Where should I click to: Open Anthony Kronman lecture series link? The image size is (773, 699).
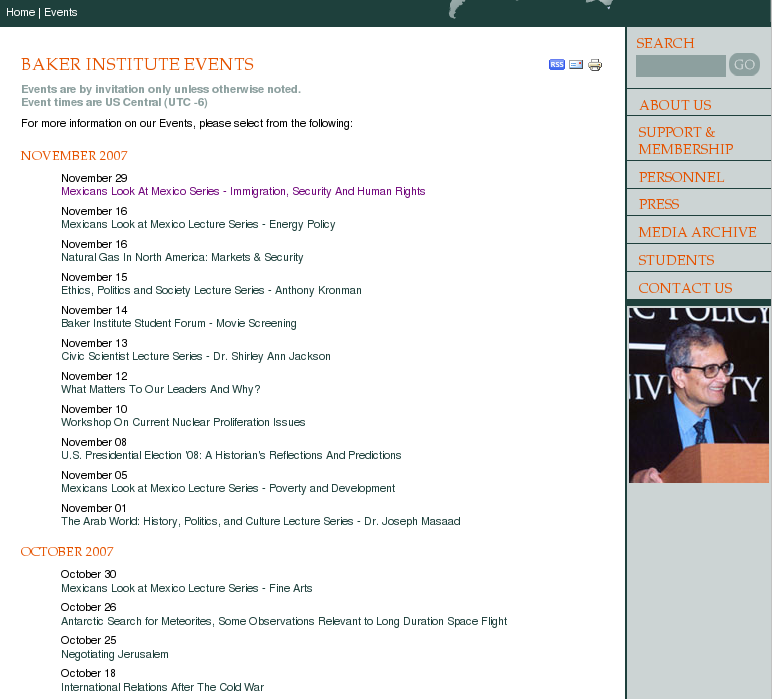(x=211, y=290)
